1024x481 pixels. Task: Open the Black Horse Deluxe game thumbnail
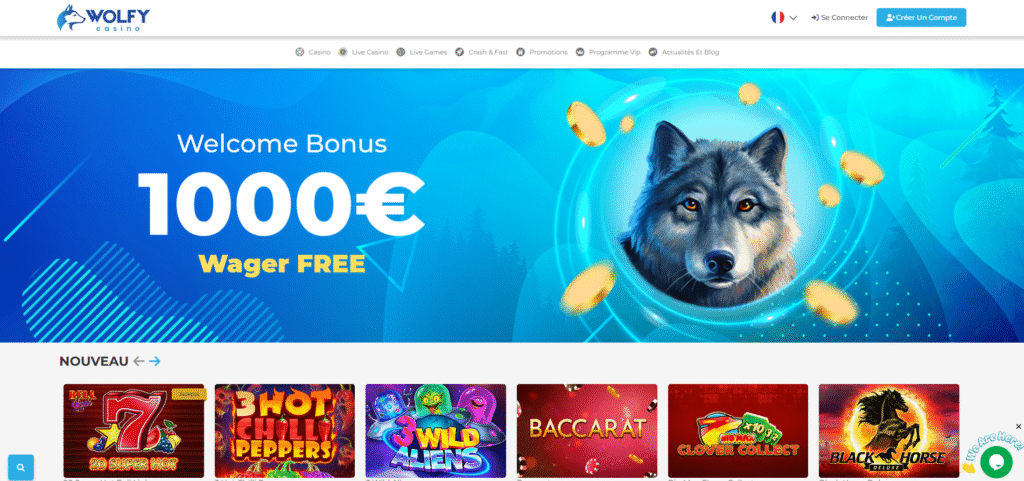[889, 431]
